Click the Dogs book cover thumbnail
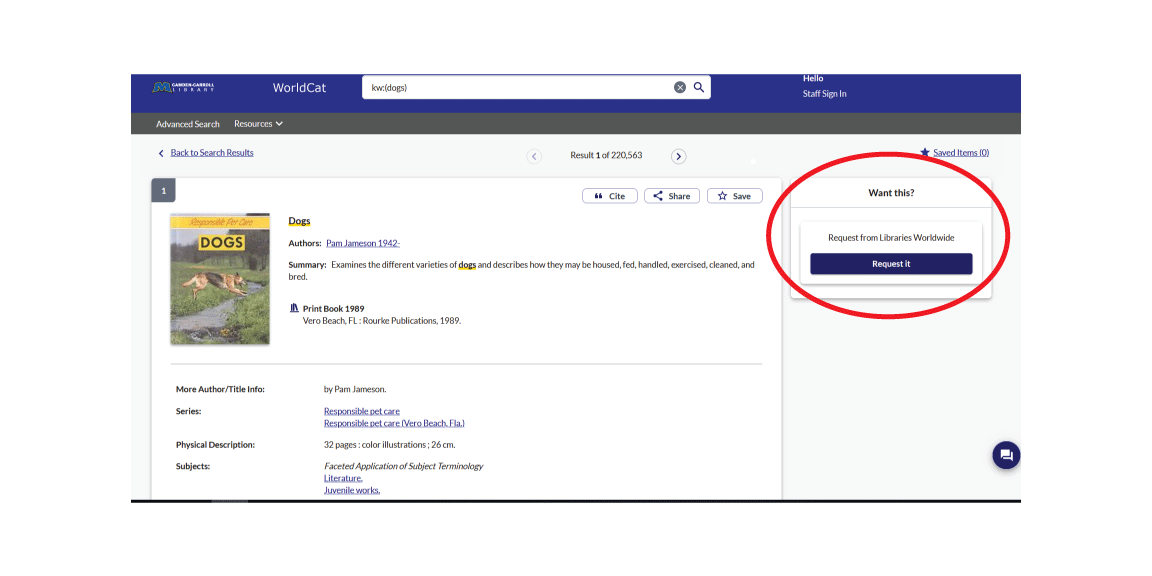 coord(220,279)
